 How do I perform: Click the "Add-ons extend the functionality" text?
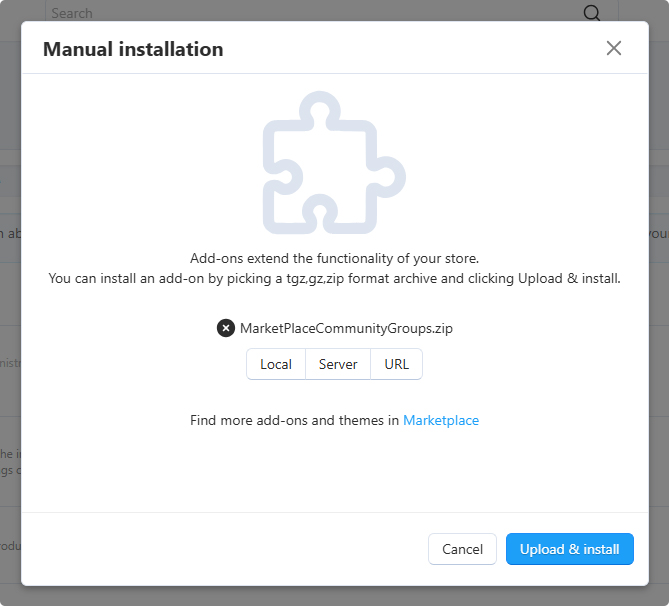pyautogui.click(x=334, y=257)
